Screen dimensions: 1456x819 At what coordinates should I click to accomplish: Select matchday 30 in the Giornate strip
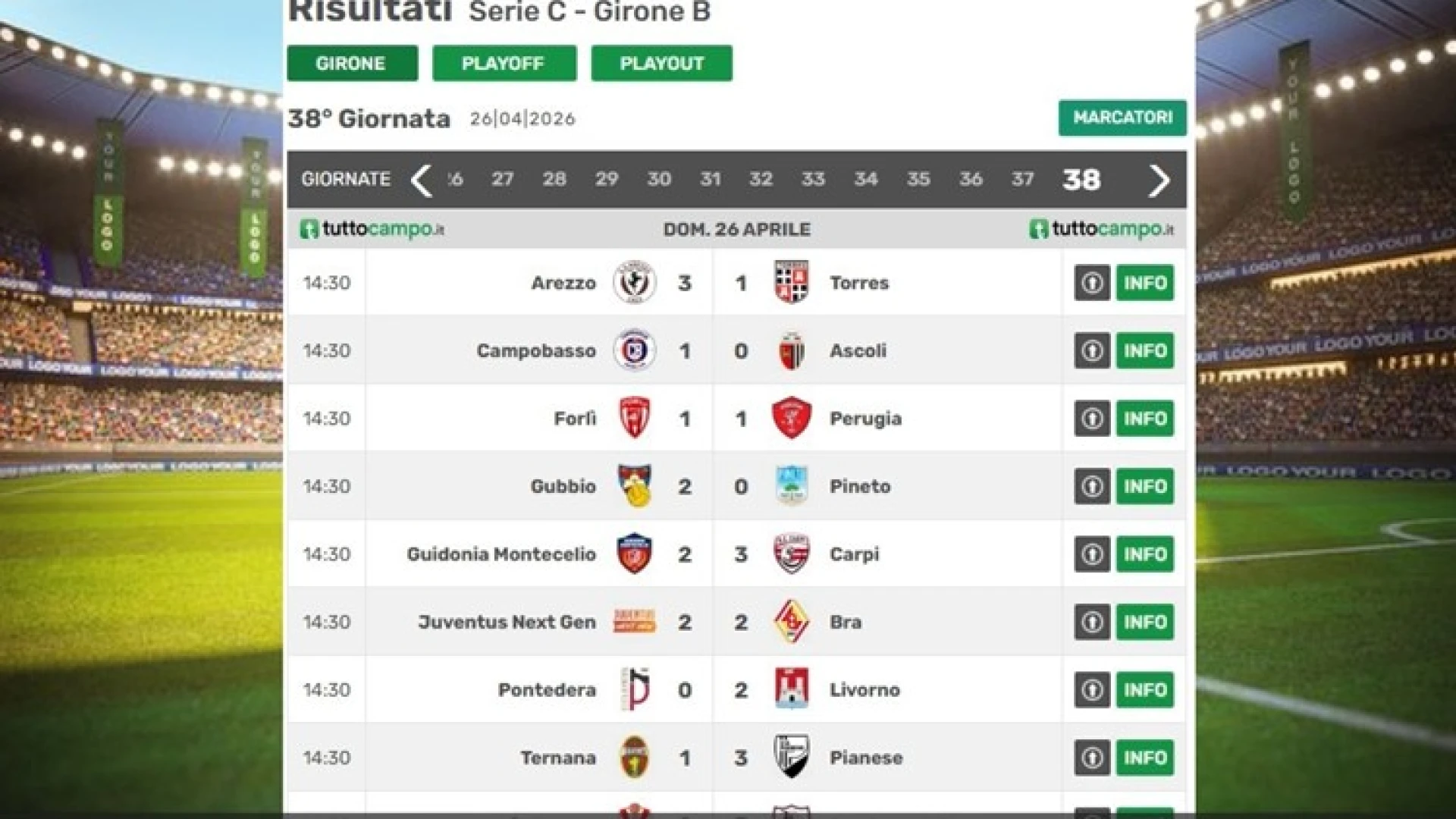pyautogui.click(x=659, y=180)
